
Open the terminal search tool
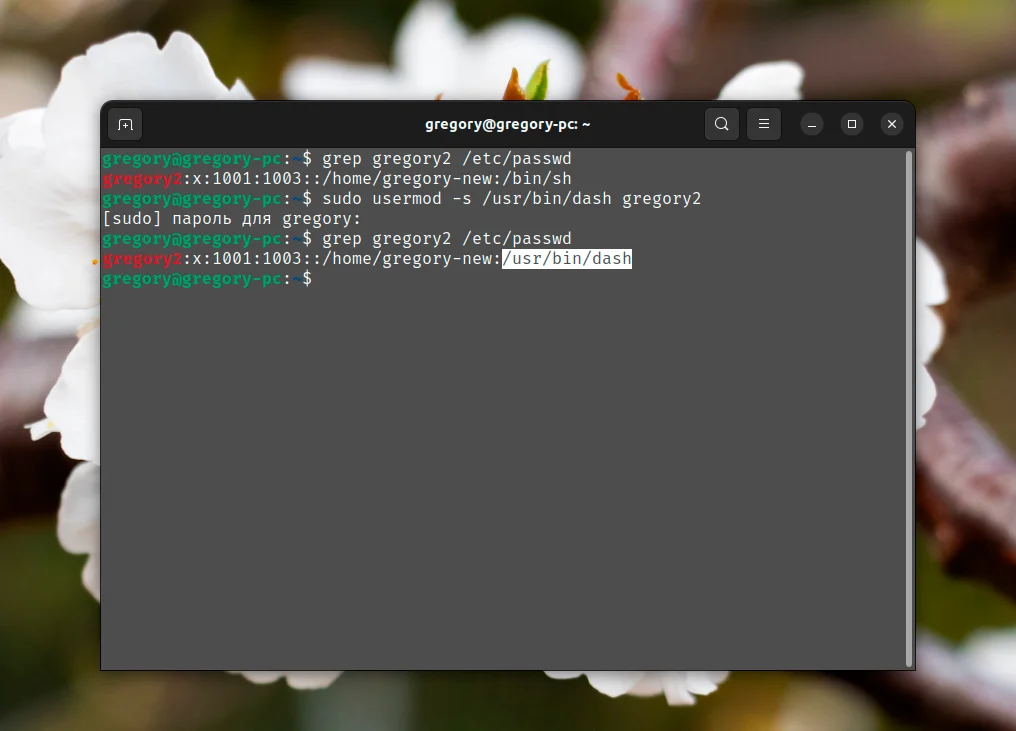[x=721, y=124]
